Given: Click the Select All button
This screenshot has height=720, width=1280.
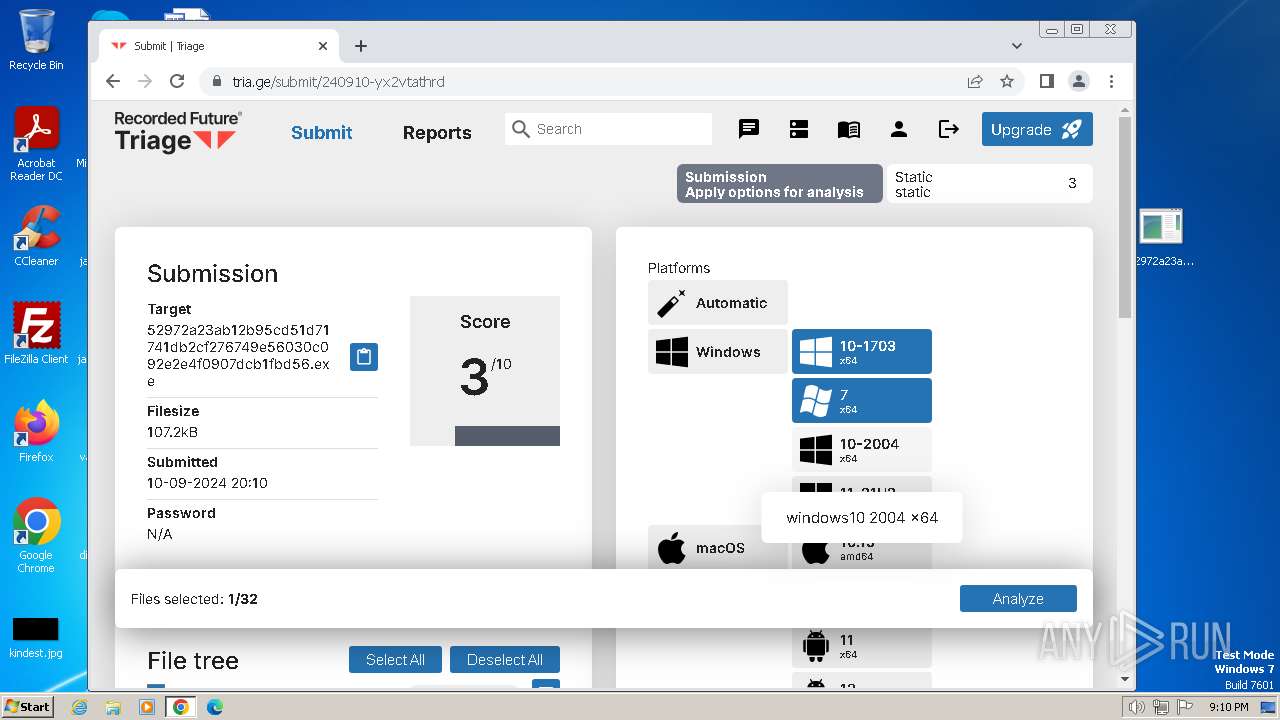Looking at the screenshot, I should point(395,660).
